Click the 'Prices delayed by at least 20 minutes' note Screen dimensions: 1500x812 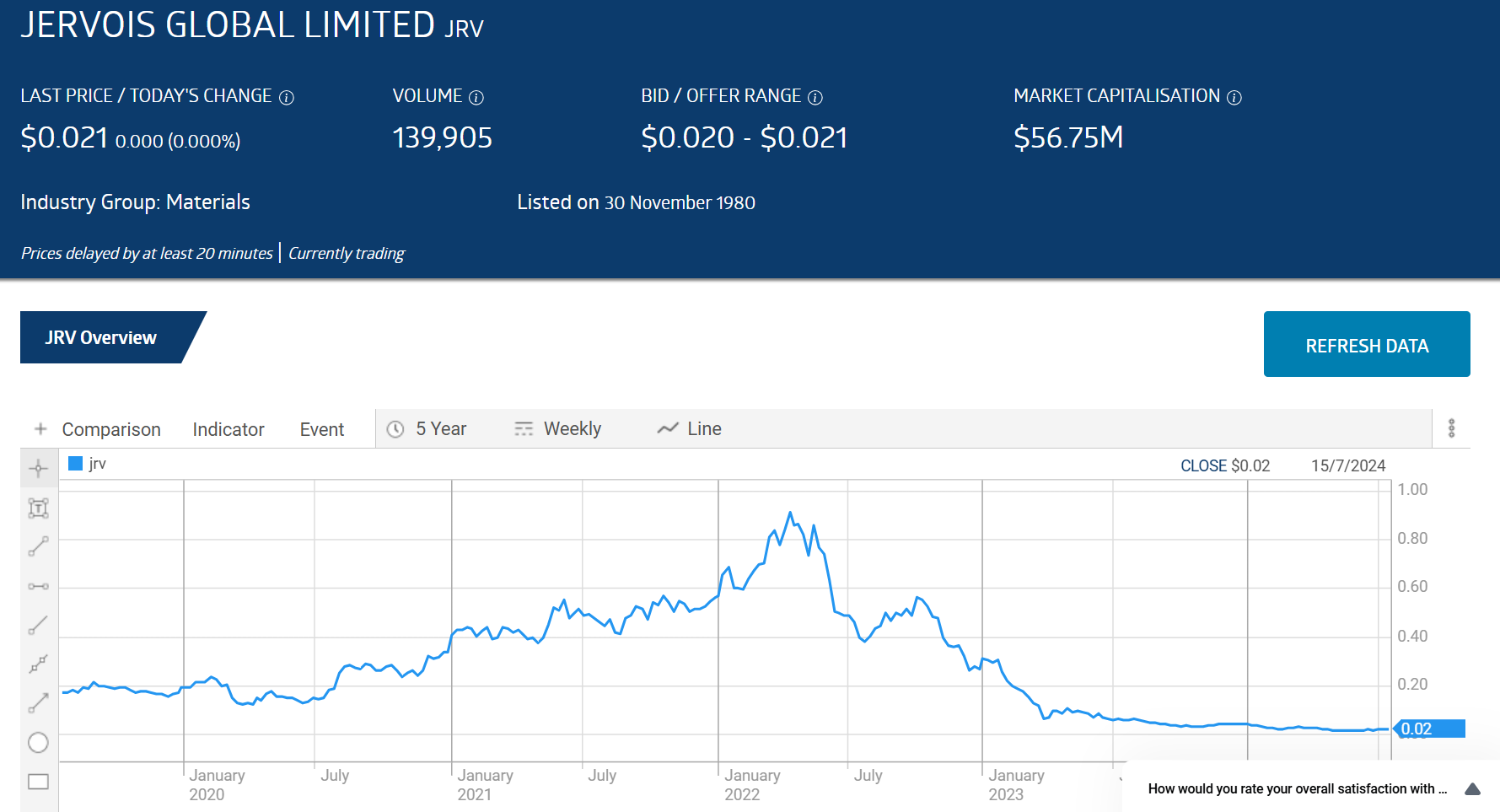(147, 253)
